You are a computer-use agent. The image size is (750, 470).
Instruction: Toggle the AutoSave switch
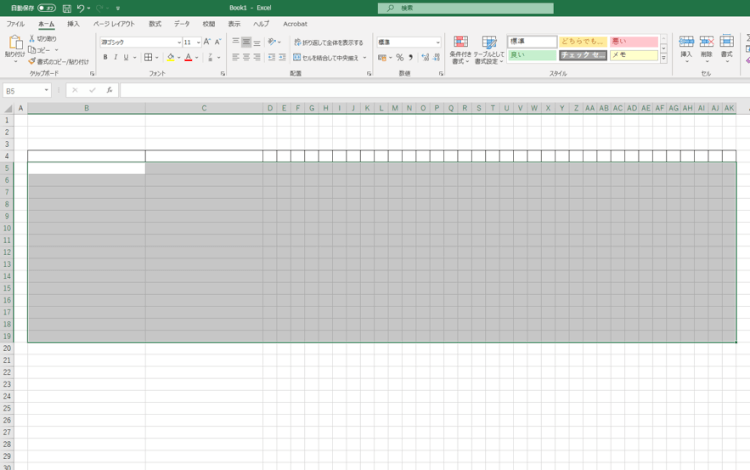46,8
